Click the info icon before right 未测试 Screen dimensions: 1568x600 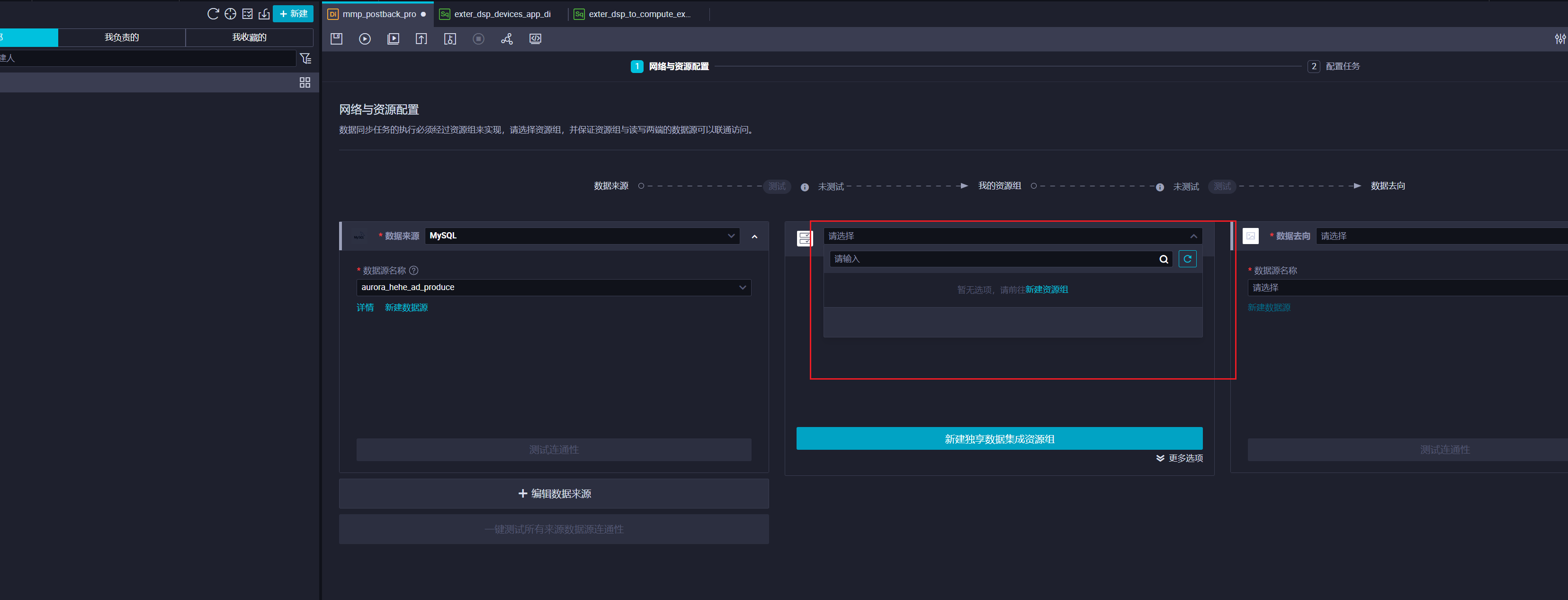coord(1160,187)
